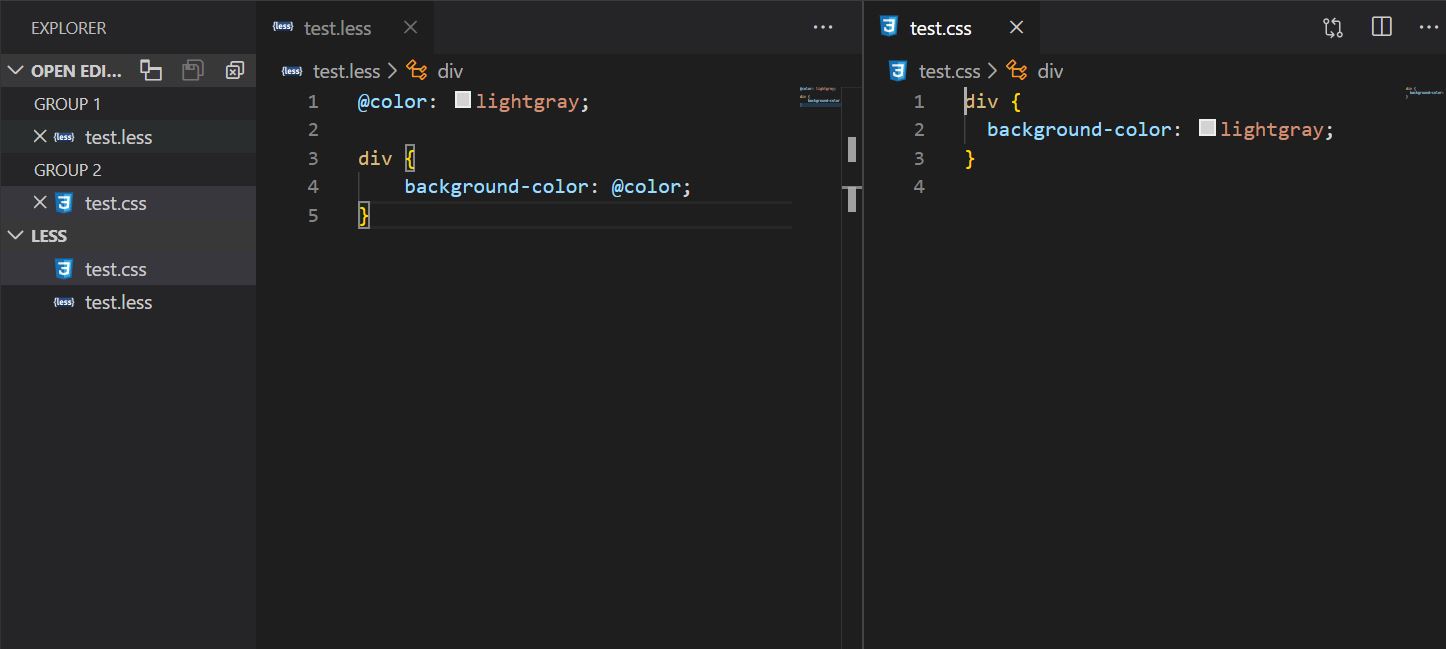Click the lightgray color swatch in test.less
This screenshot has width=1446, height=649.
pos(462,99)
